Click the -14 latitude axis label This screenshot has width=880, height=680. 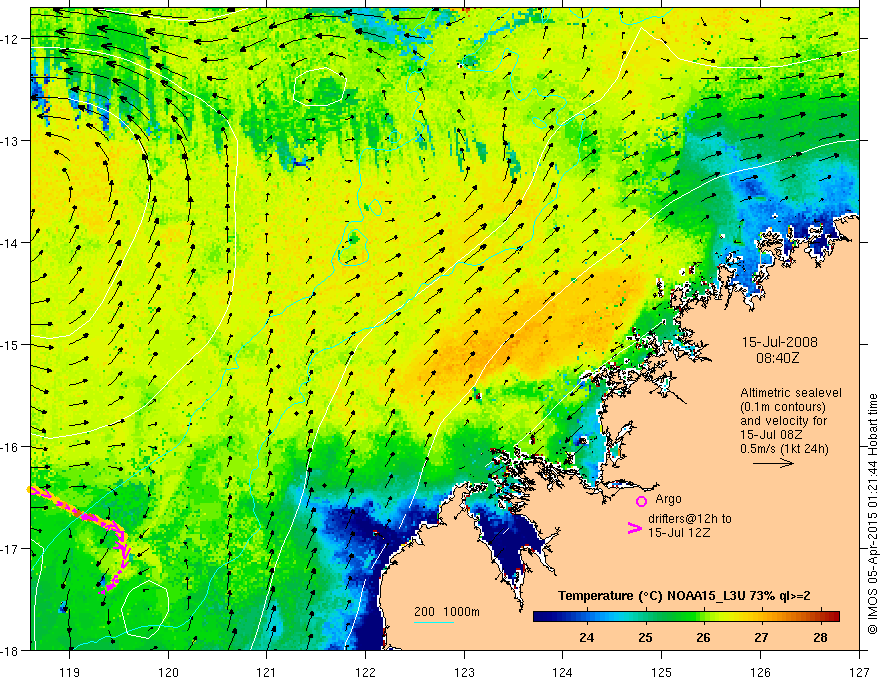[x=11, y=243]
